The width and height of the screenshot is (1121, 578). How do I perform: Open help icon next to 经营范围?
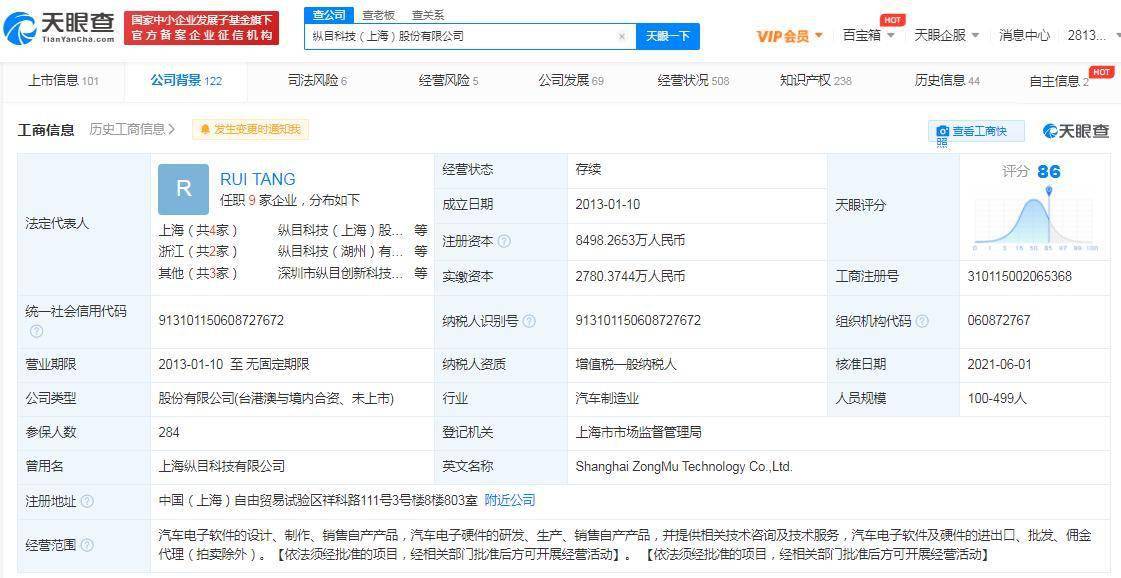pyautogui.click(x=87, y=545)
